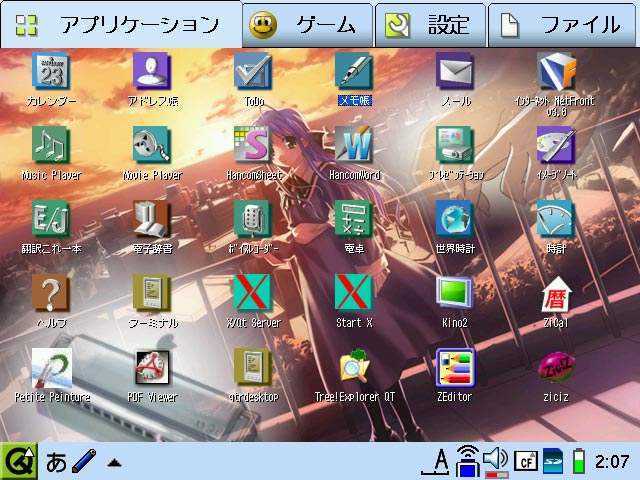640x480 pixels.
Task: Click the 2:07 taskbar clock
Action: tap(611, 462)
